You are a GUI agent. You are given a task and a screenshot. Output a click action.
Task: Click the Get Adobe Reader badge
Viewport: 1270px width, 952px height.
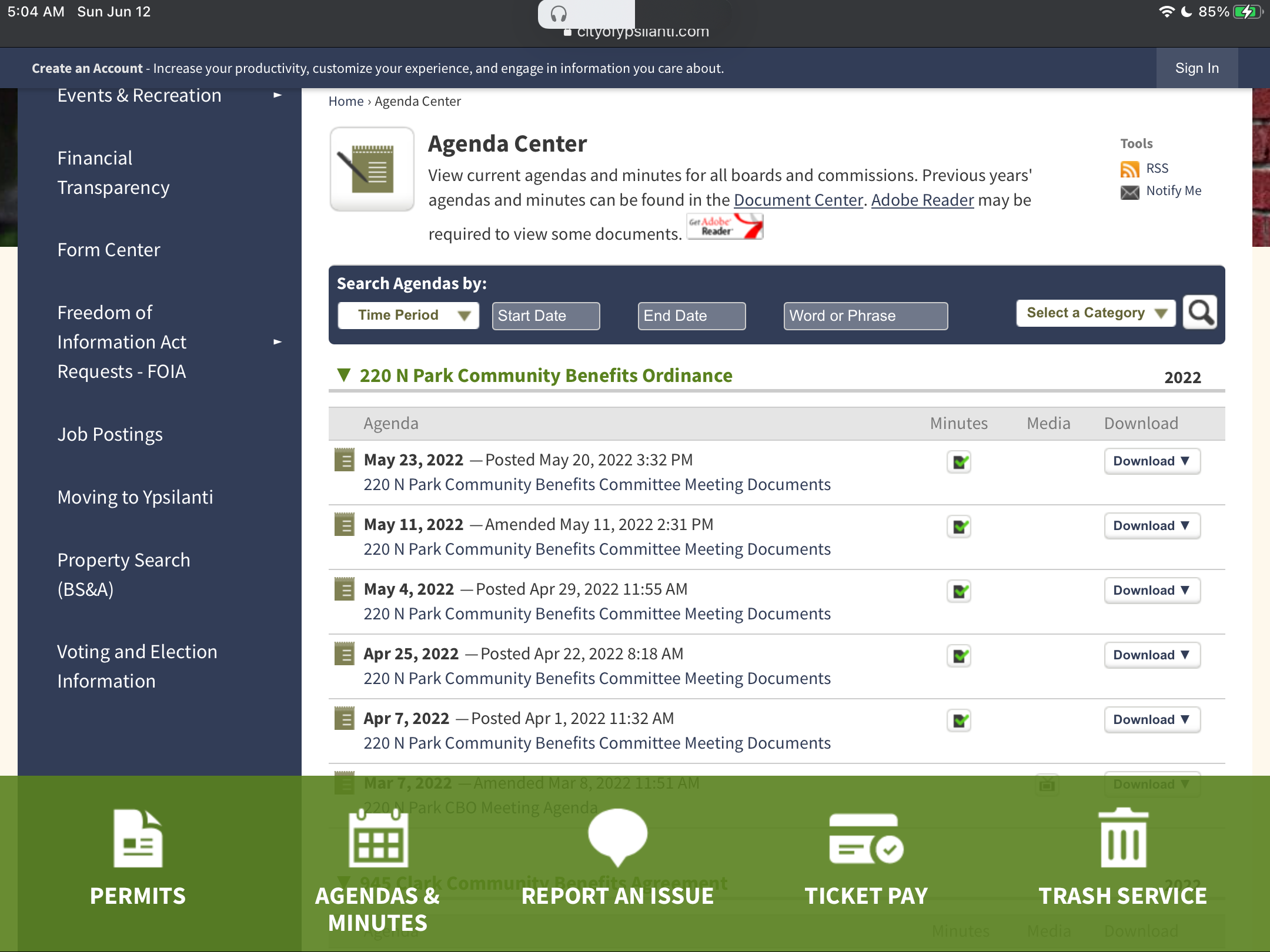(x=725, y=227)
